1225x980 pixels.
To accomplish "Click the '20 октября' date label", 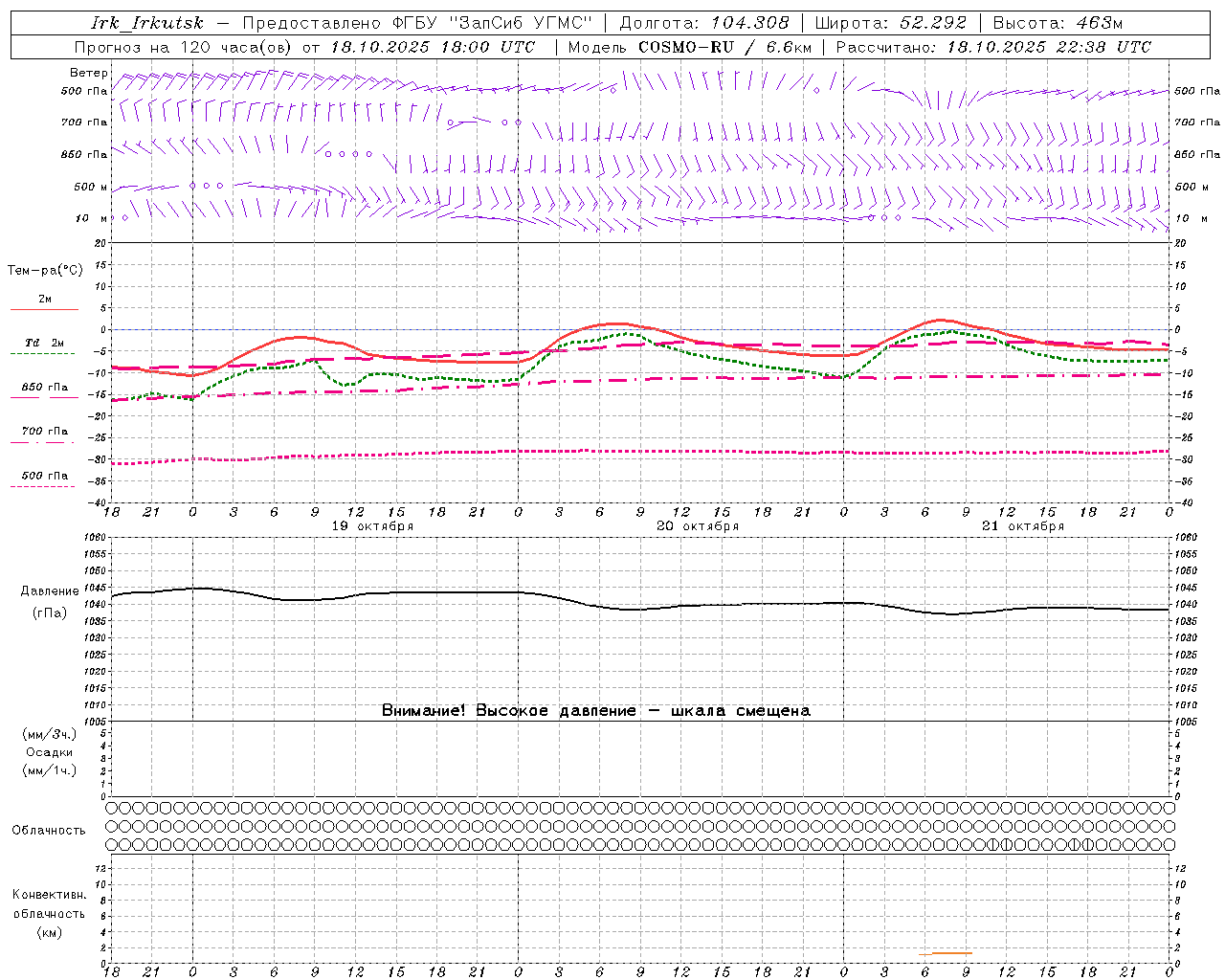I will (698, 526).
